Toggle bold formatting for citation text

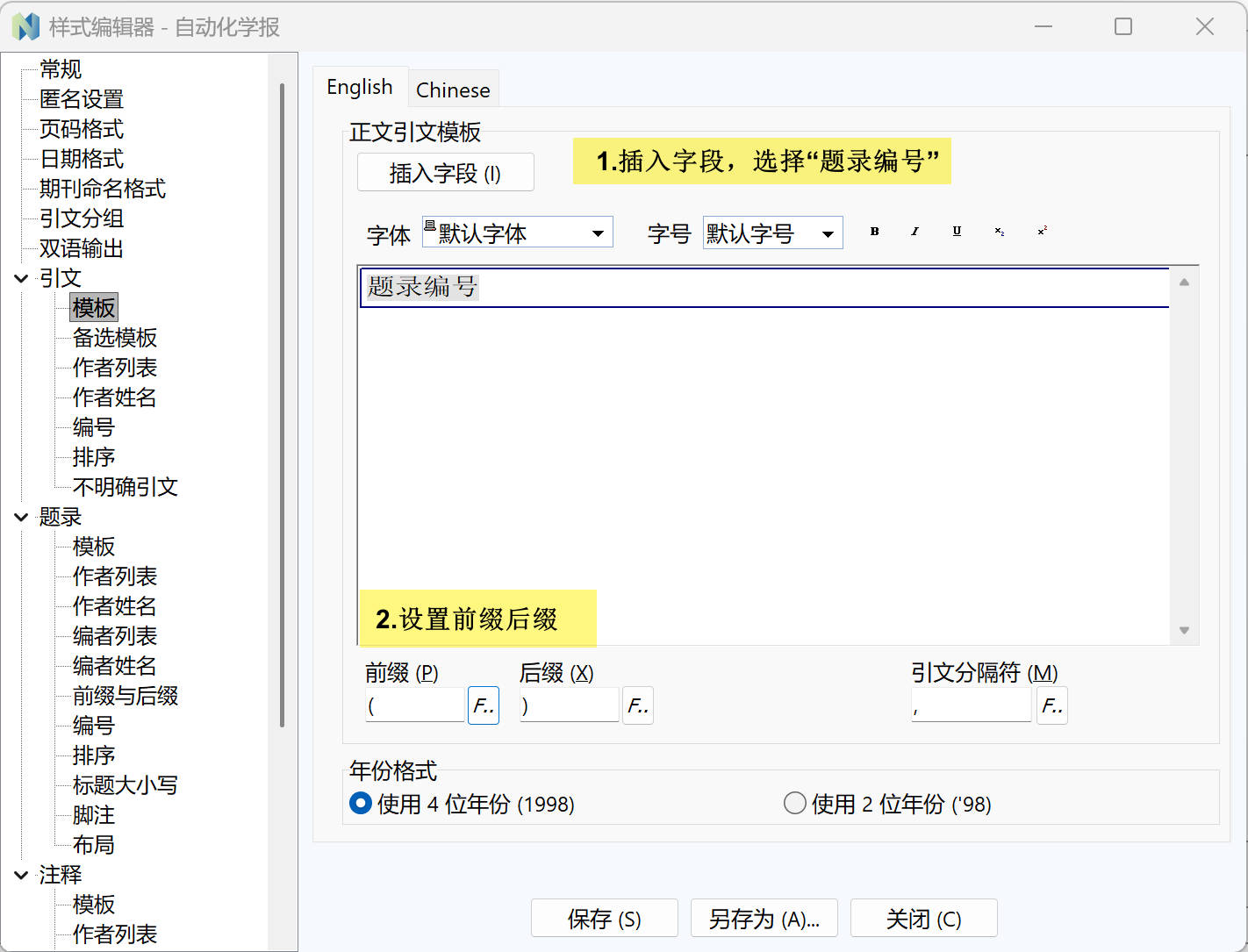874,232
